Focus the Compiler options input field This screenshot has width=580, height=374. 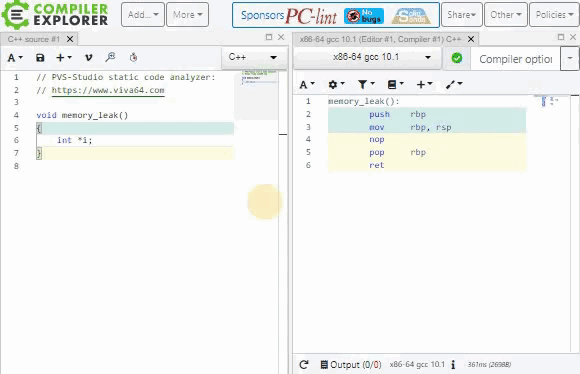[515, 58]
